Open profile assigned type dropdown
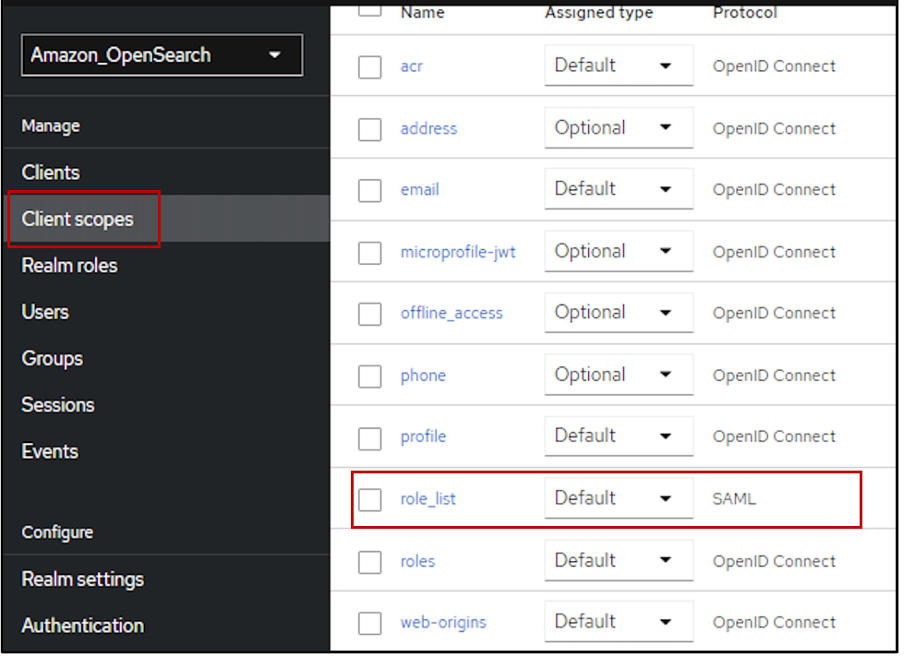This screenshot has height=658, width=904. (619, 436)
